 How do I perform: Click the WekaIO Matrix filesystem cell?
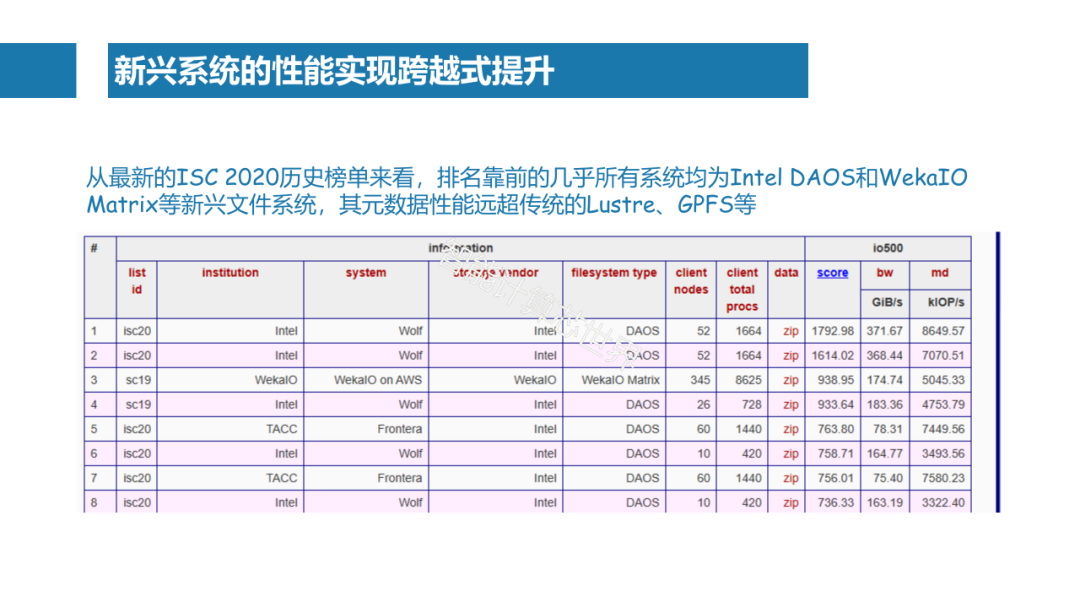tap(620, 380)
